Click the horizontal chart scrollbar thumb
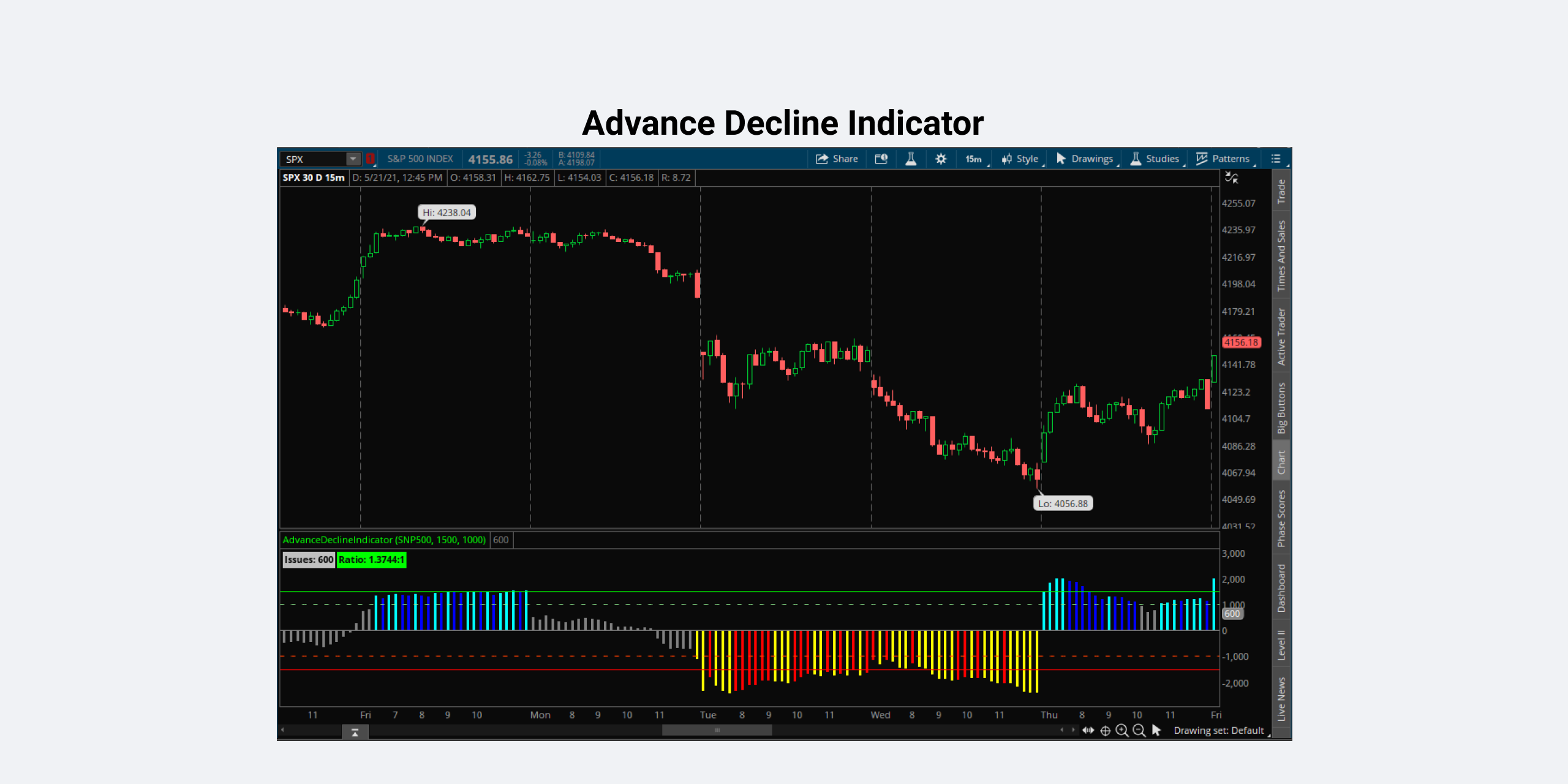This screenshot has width=1568, height=784. (717, 730)
